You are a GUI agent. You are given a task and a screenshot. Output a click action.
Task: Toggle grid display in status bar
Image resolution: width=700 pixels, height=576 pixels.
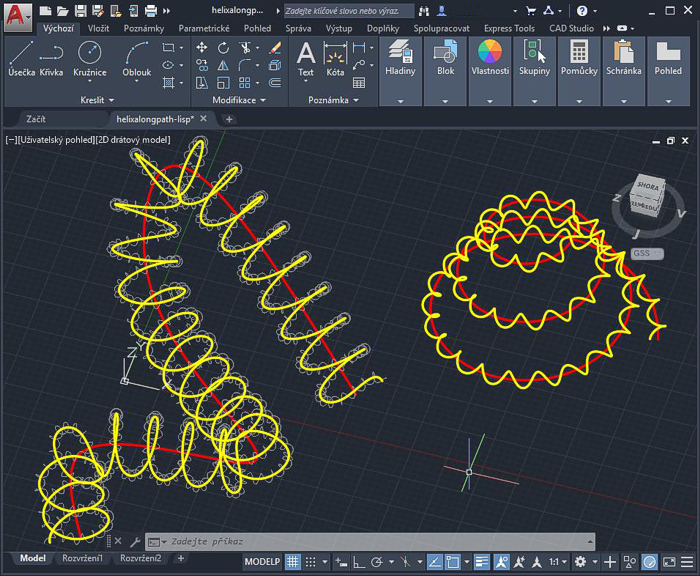292,562
